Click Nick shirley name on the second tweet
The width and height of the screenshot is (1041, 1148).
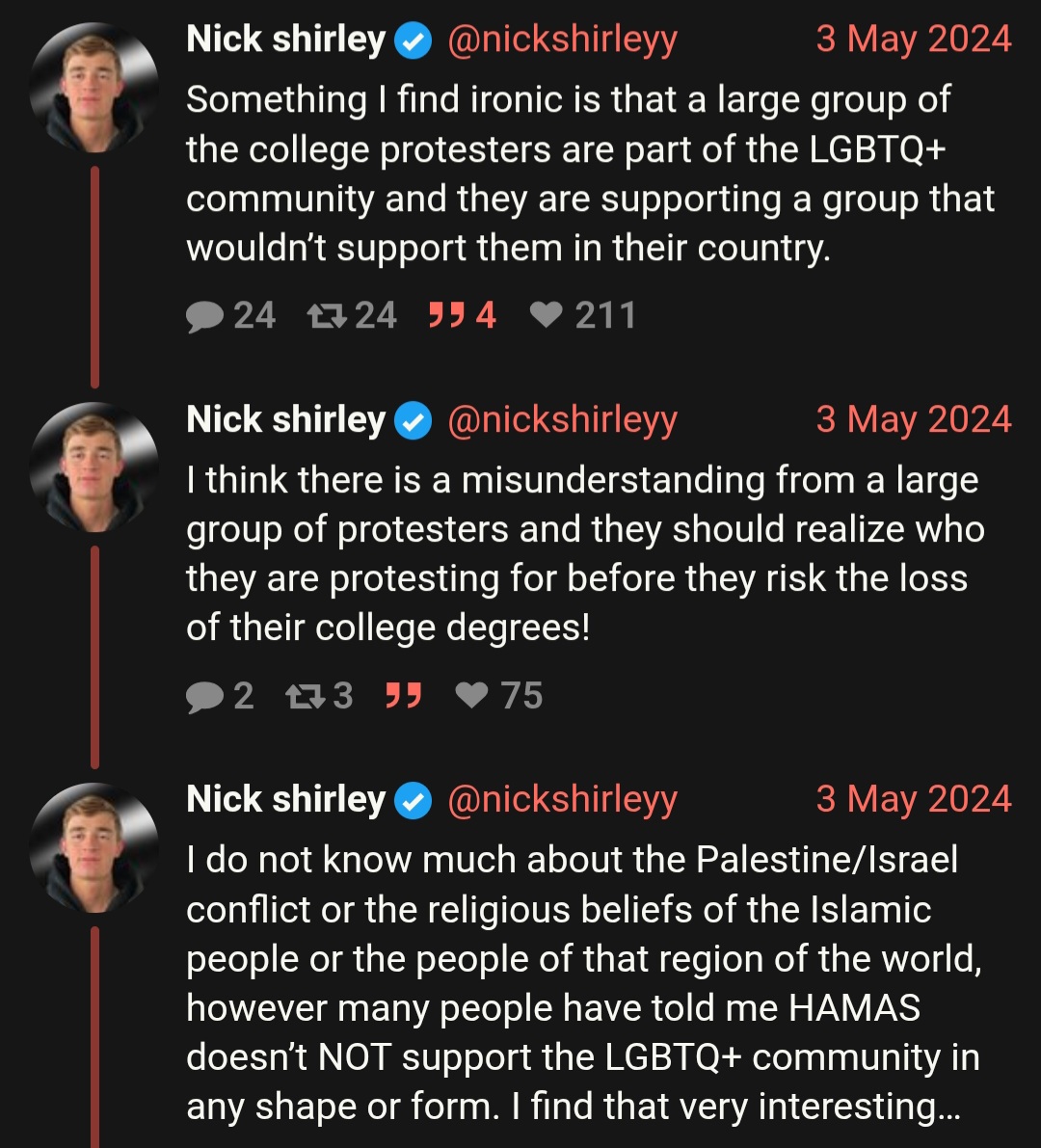(285, 420)
